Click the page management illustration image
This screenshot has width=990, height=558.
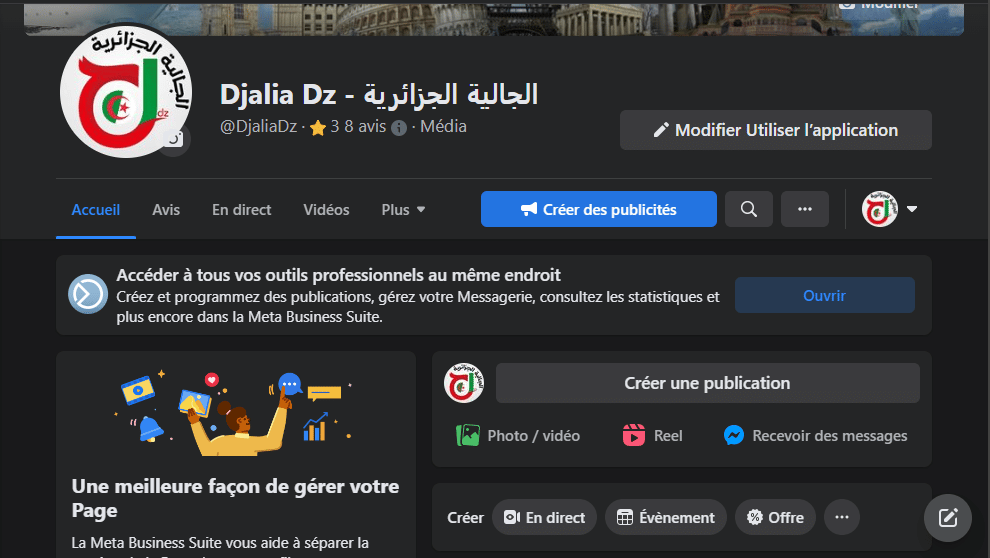coord(235,412)
